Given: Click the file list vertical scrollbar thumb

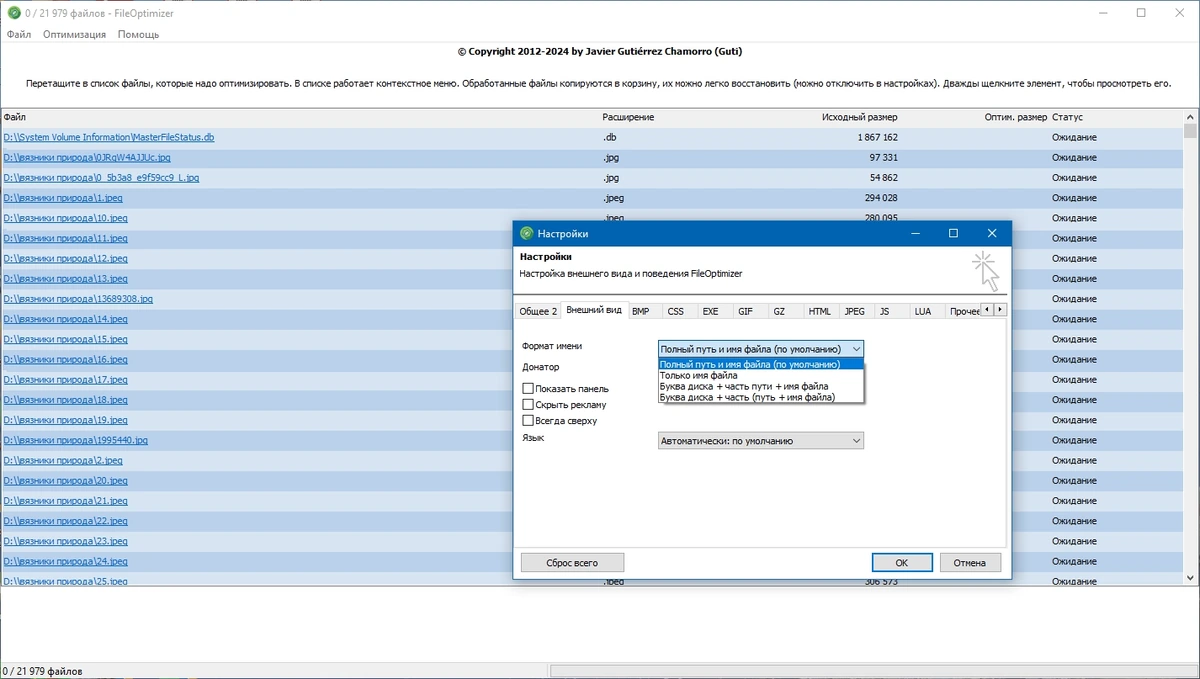Looking at the screenshot, I should pos(1190,130).
